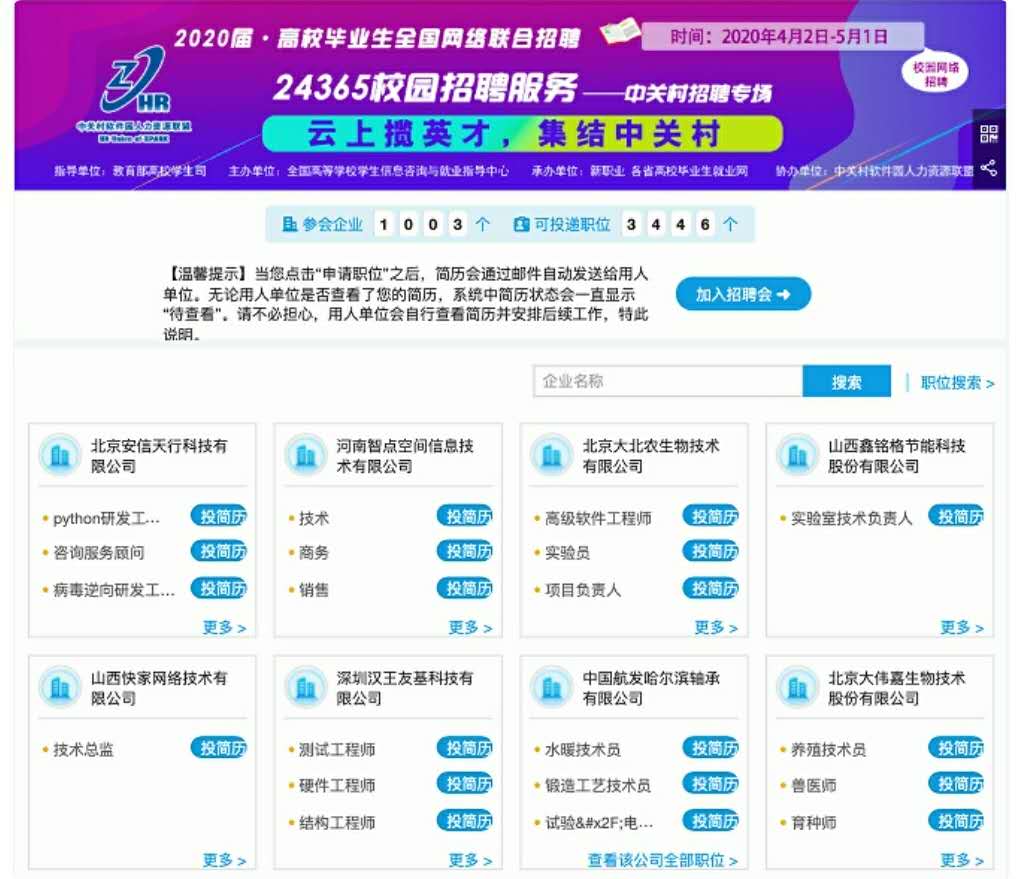Apply to 技术总监 with 投简历

pos(219,748)
